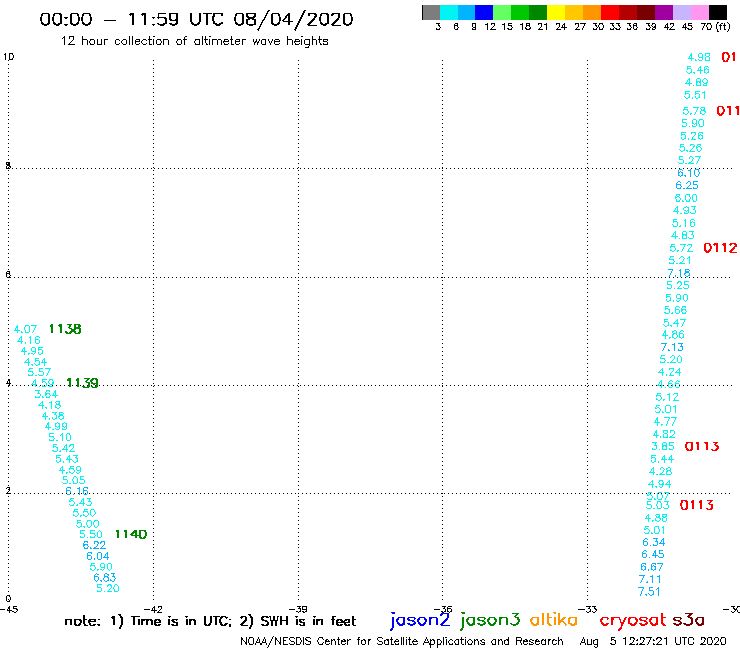The image size is (740, 650).
Task: Click the date title 08/04/2020
Action: (x=293, y=20)
